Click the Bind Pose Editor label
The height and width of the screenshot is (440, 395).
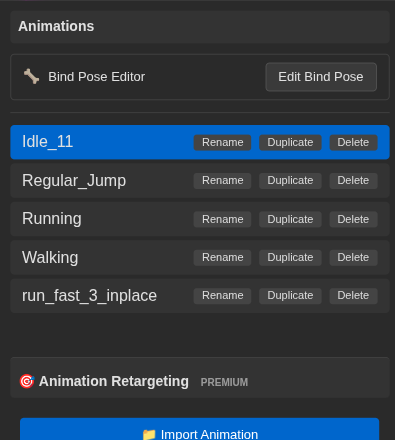click(x=97, y=77)
